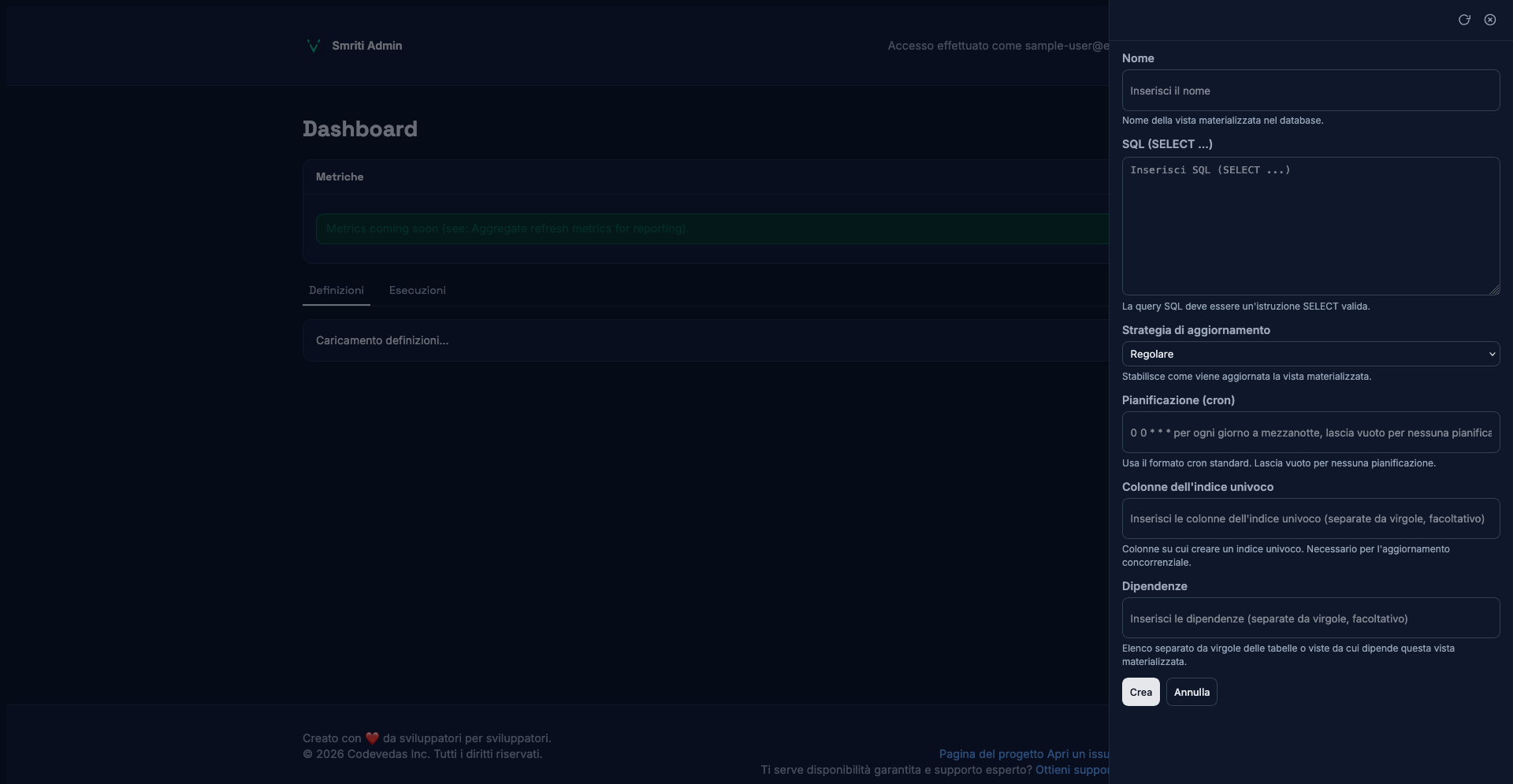The width and height of the screenshot is (1513, 784).
Task: Click inside the SQL (SELECT ...) textarea
Action: [x=1310, y=226]
